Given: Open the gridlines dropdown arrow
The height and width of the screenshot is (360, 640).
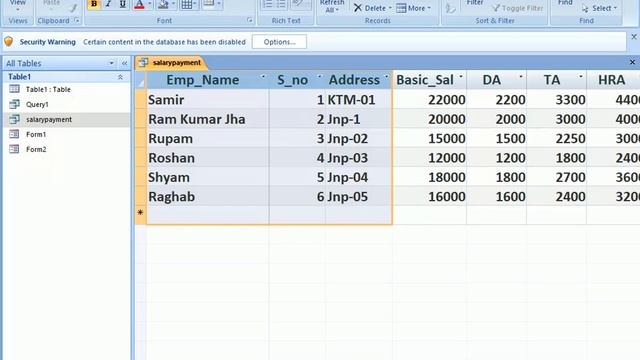Looking at the screenshot, I should (196, 4).
